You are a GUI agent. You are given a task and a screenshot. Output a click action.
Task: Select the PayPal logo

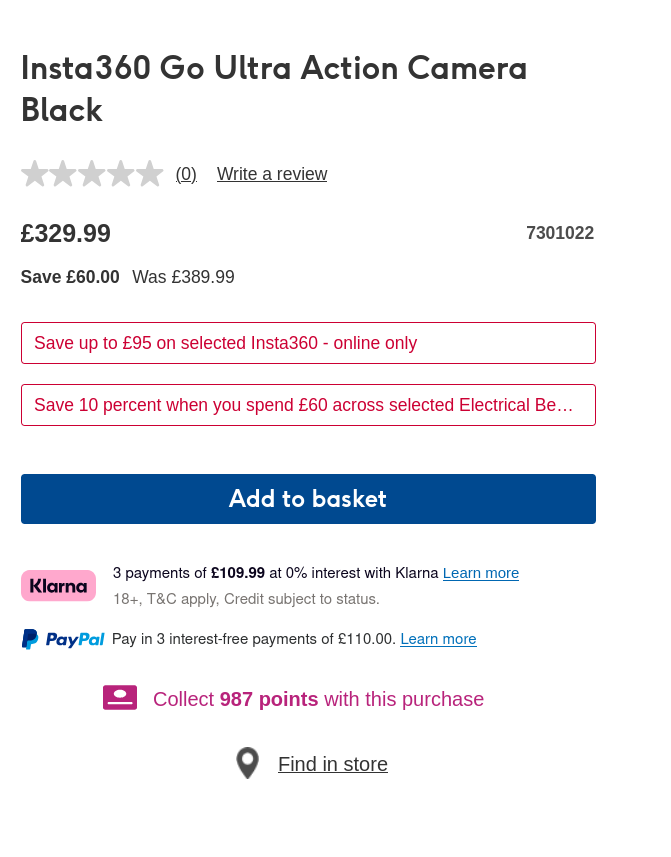63,638
